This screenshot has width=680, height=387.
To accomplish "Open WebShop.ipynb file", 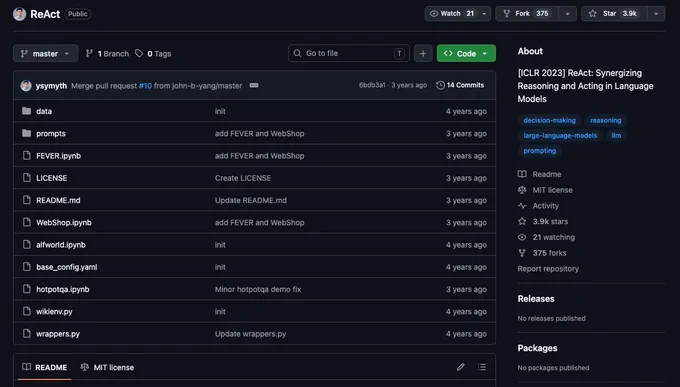I will click(x=64, y=223).
